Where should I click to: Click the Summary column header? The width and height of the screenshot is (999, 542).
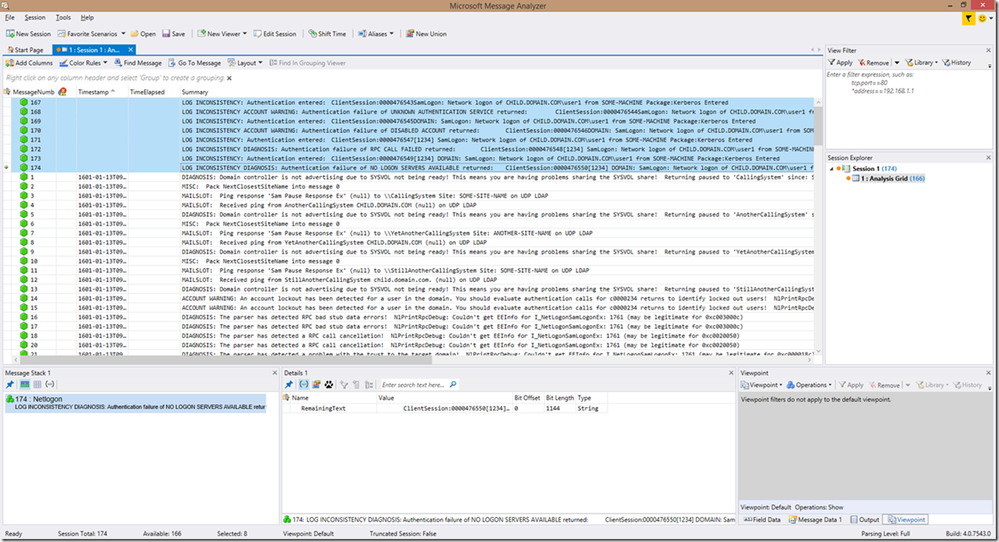(x=195, y=92)
